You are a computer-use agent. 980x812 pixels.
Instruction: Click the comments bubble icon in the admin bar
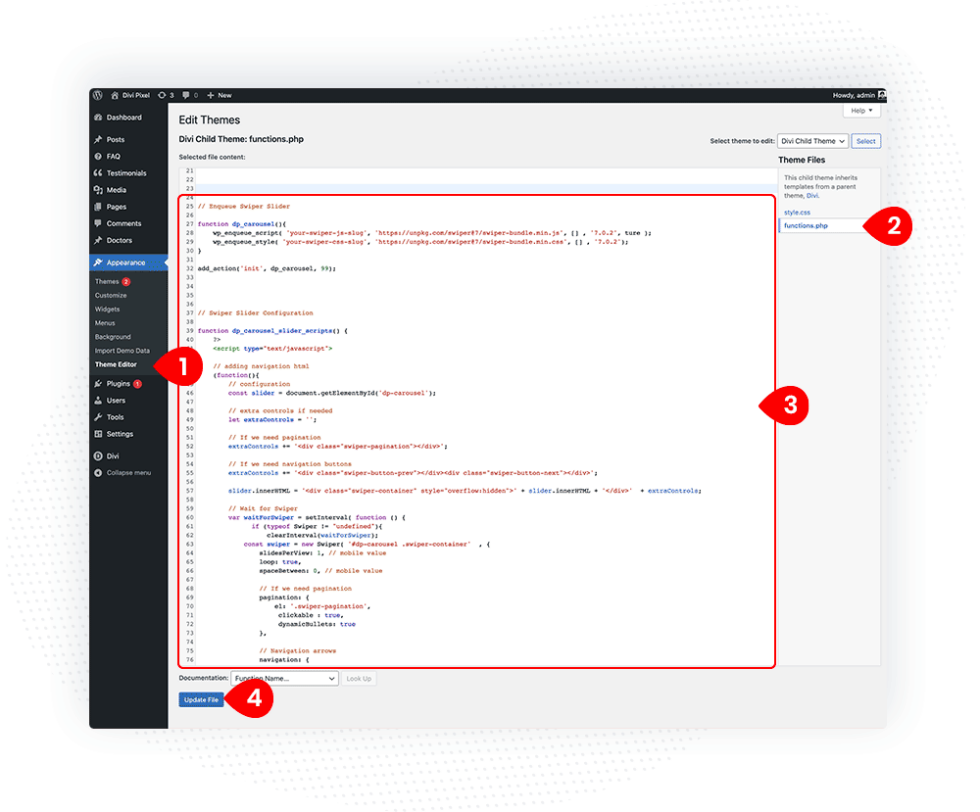pyautogui.click(x=186, y=95)
